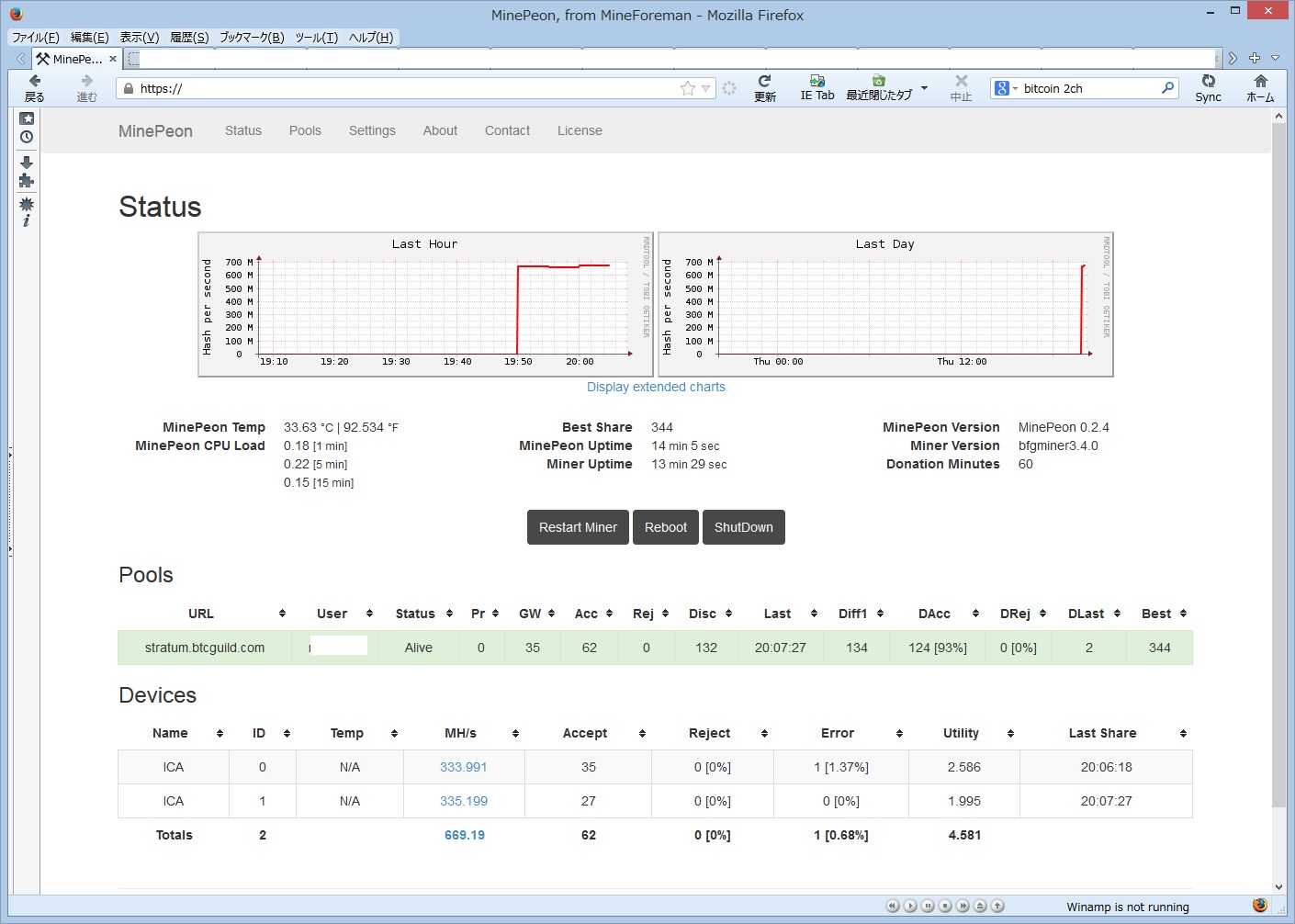Open the IE Tab toolbar button

pos(817,88)
